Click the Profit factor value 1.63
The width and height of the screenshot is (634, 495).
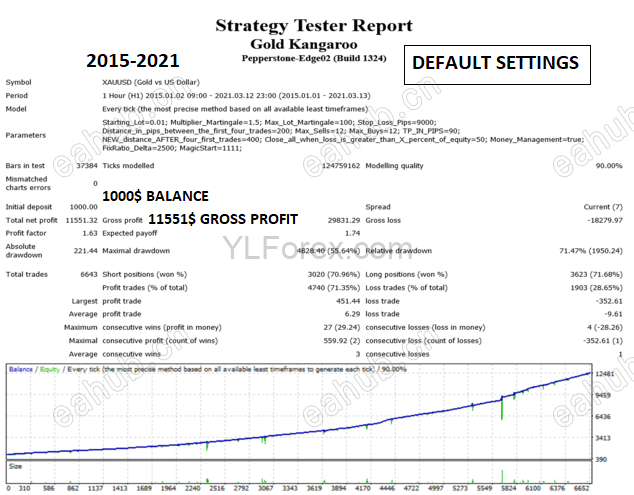[x=90, y=233]
